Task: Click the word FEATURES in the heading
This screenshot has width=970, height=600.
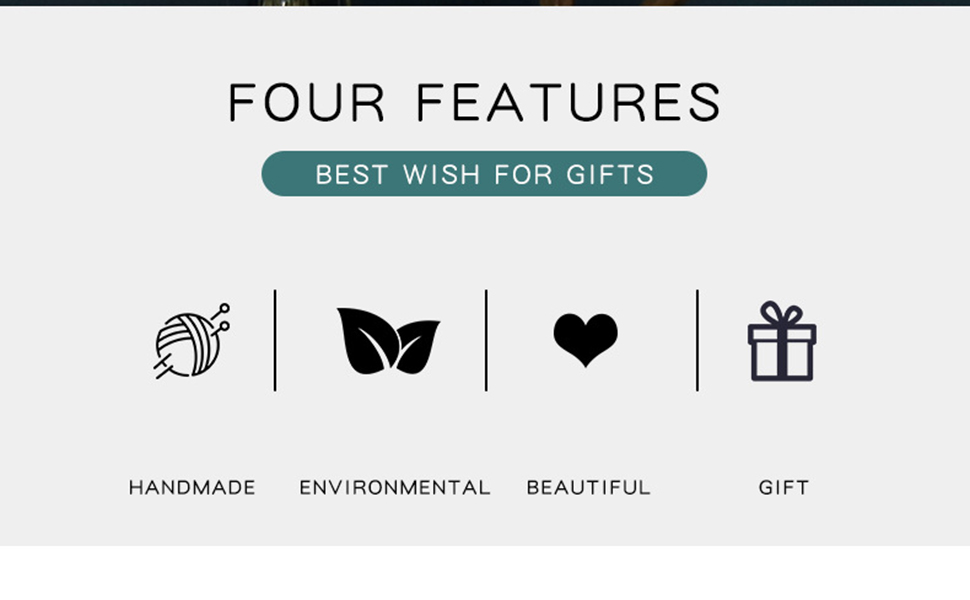Action: coord(569,102)
